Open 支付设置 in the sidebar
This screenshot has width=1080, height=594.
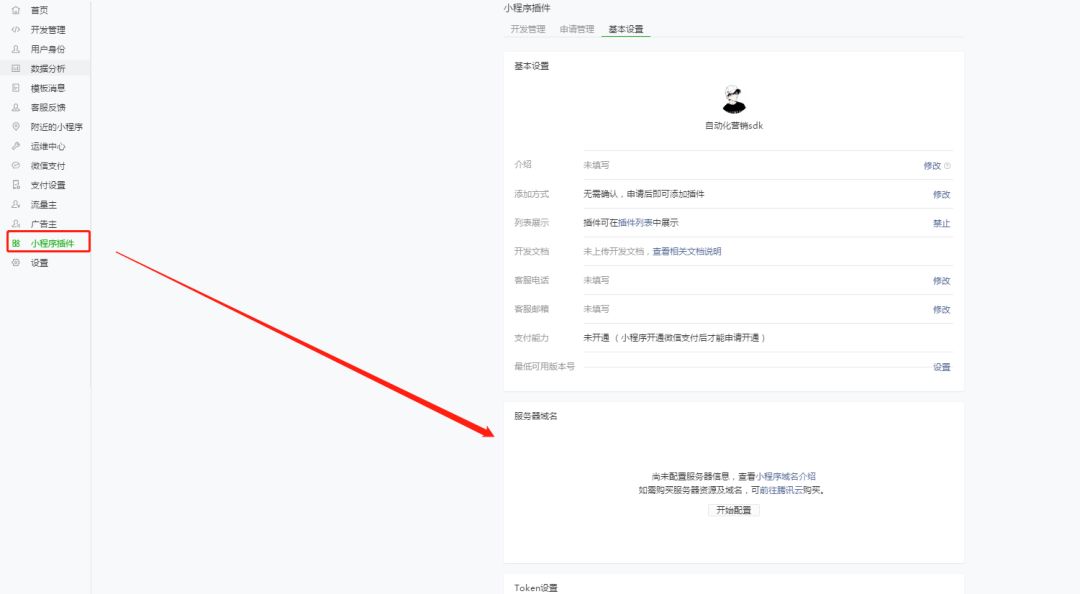(48, 185)
